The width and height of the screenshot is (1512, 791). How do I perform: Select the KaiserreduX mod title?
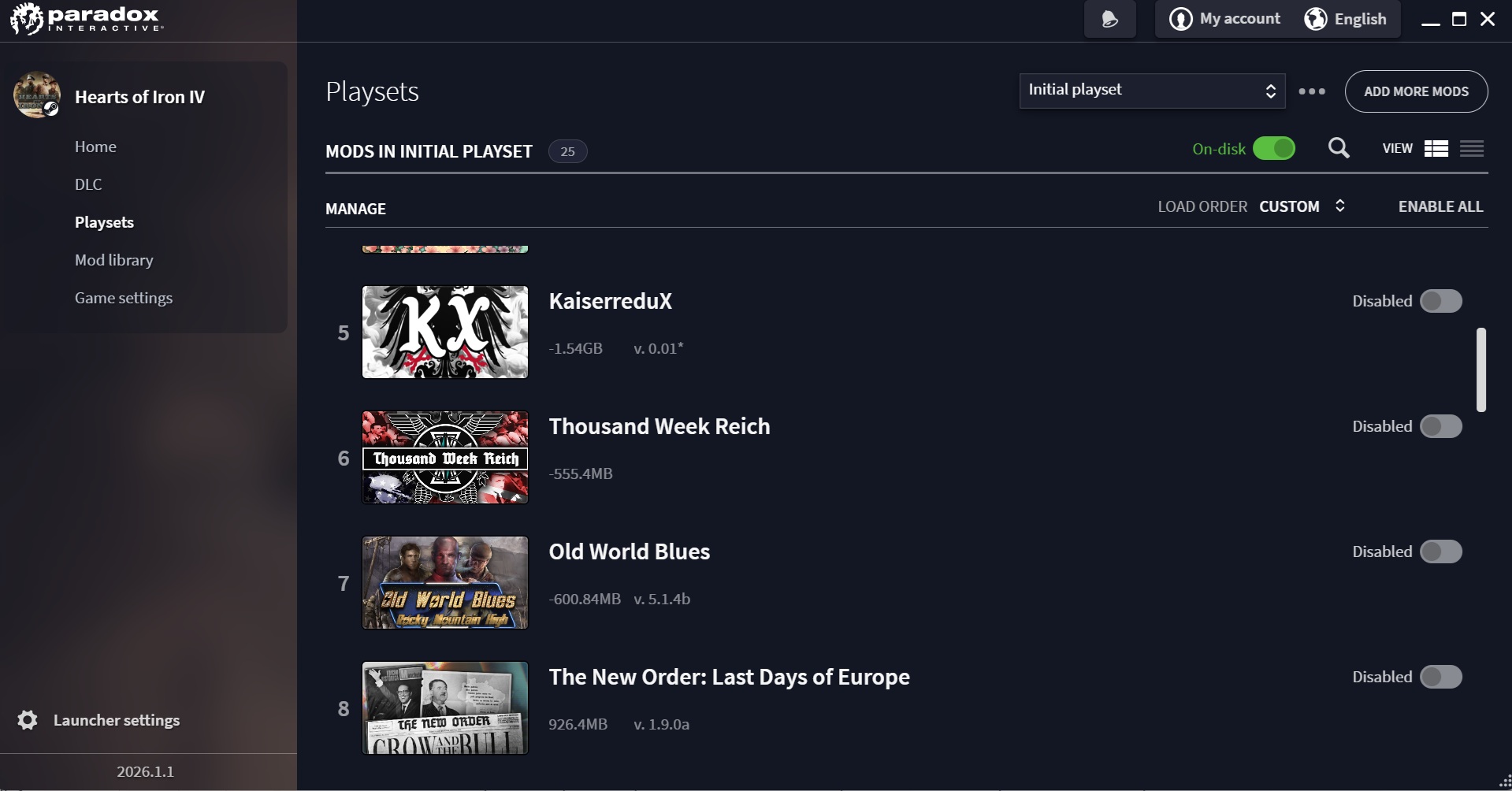[611, 301]
